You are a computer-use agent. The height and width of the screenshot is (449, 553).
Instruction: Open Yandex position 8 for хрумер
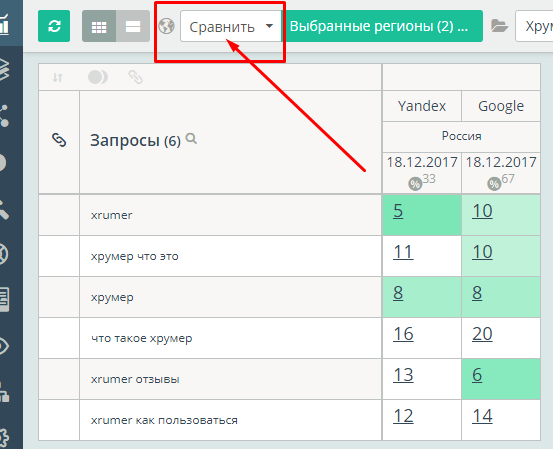398,293
